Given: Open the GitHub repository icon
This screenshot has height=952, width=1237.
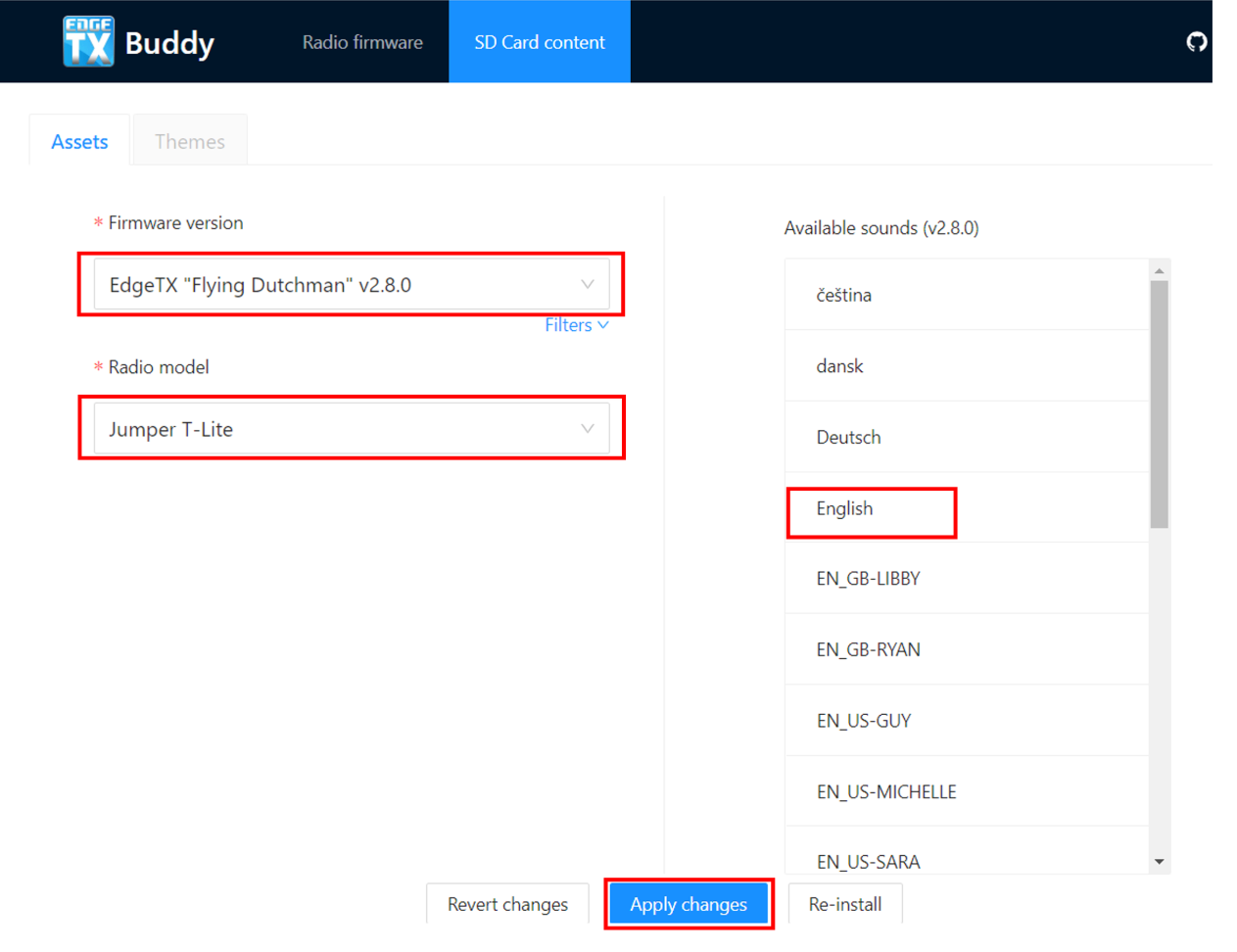Looking at the screenshot, I should (1196, 42).
